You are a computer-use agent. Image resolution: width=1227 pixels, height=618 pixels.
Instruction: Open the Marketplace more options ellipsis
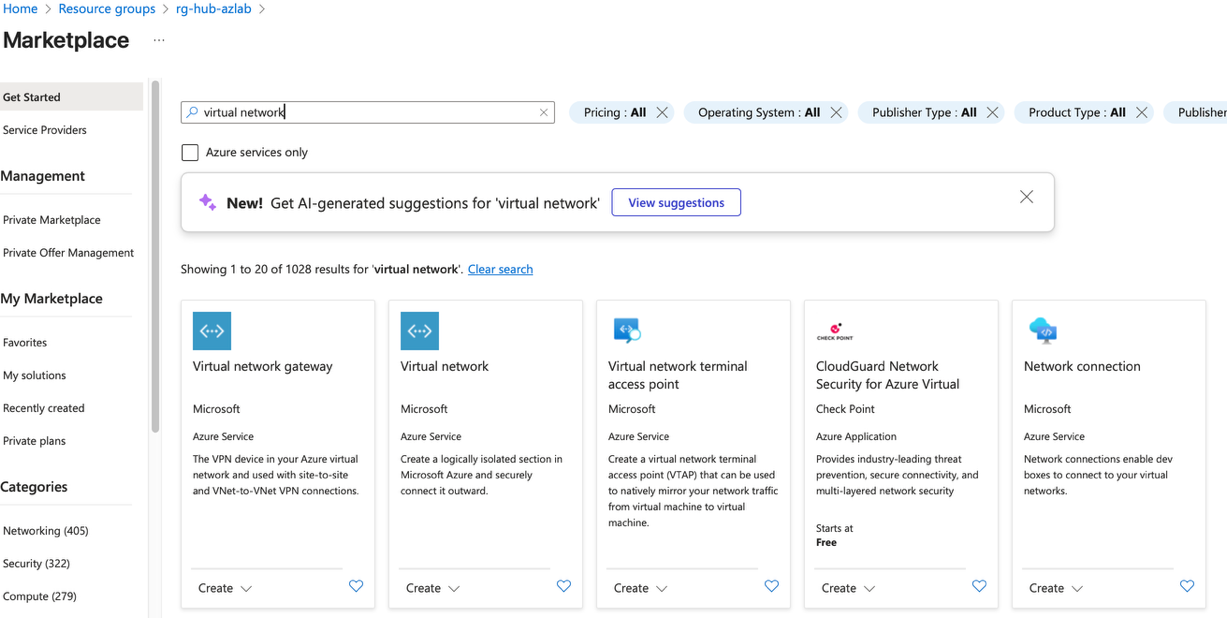click(x=159, y=41)
